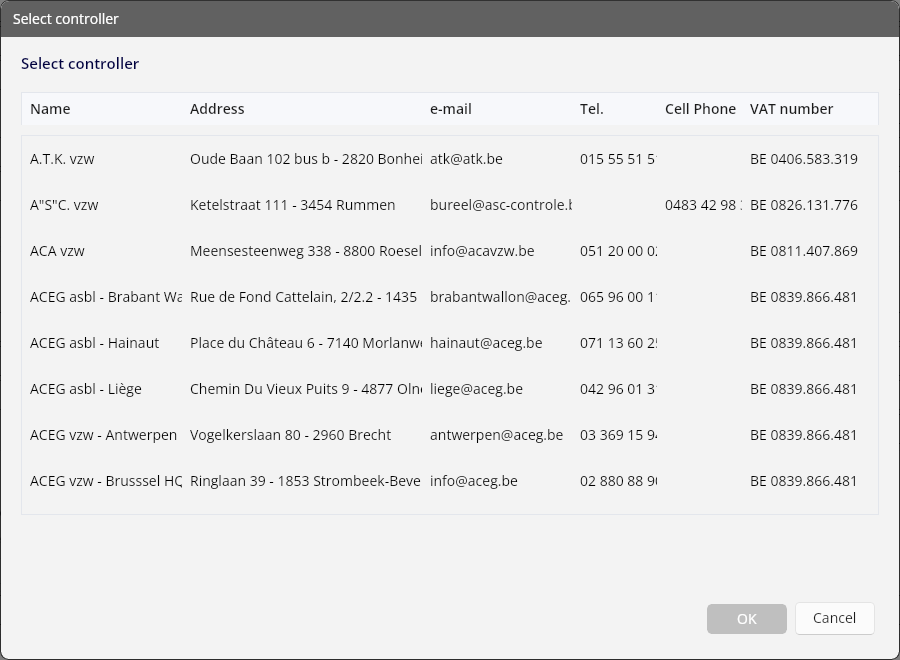Pick the ACEG asbl - Hainaut entry
900x660 pixels.
point(449,343)
